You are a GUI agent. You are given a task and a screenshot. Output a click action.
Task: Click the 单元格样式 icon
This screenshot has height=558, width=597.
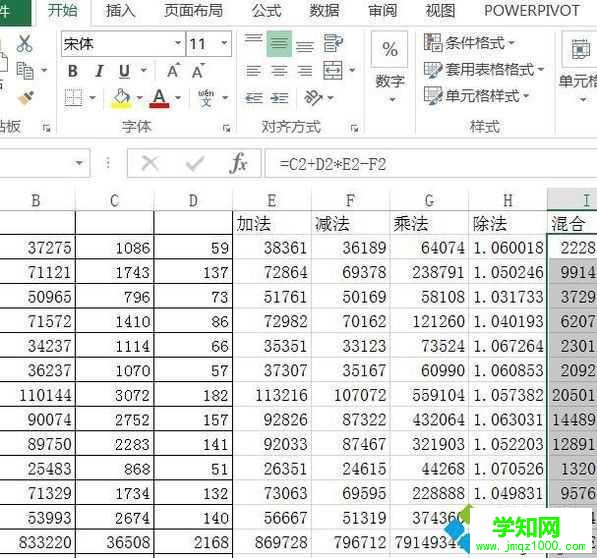(x=433, y=95)
